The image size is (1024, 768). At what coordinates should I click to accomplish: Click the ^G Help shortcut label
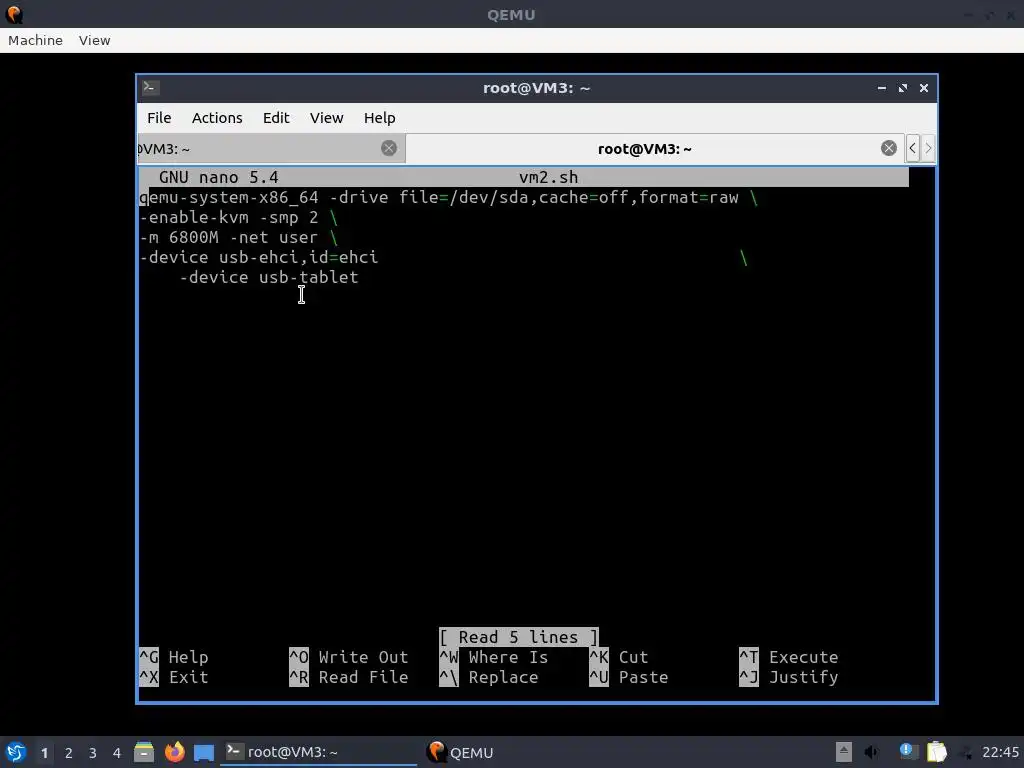click(x=174, y=657)
